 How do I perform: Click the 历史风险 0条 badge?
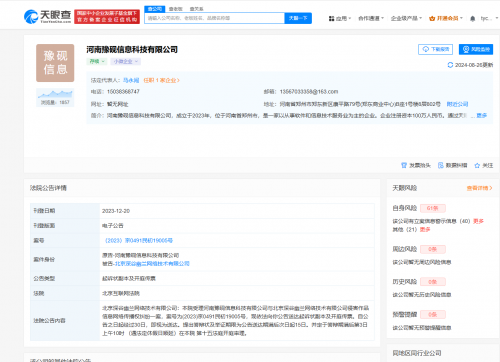coord(433,282)
